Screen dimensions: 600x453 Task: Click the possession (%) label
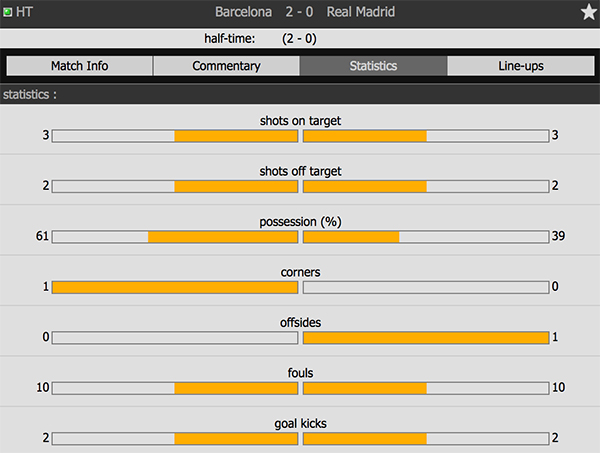[x=300, y=221]
